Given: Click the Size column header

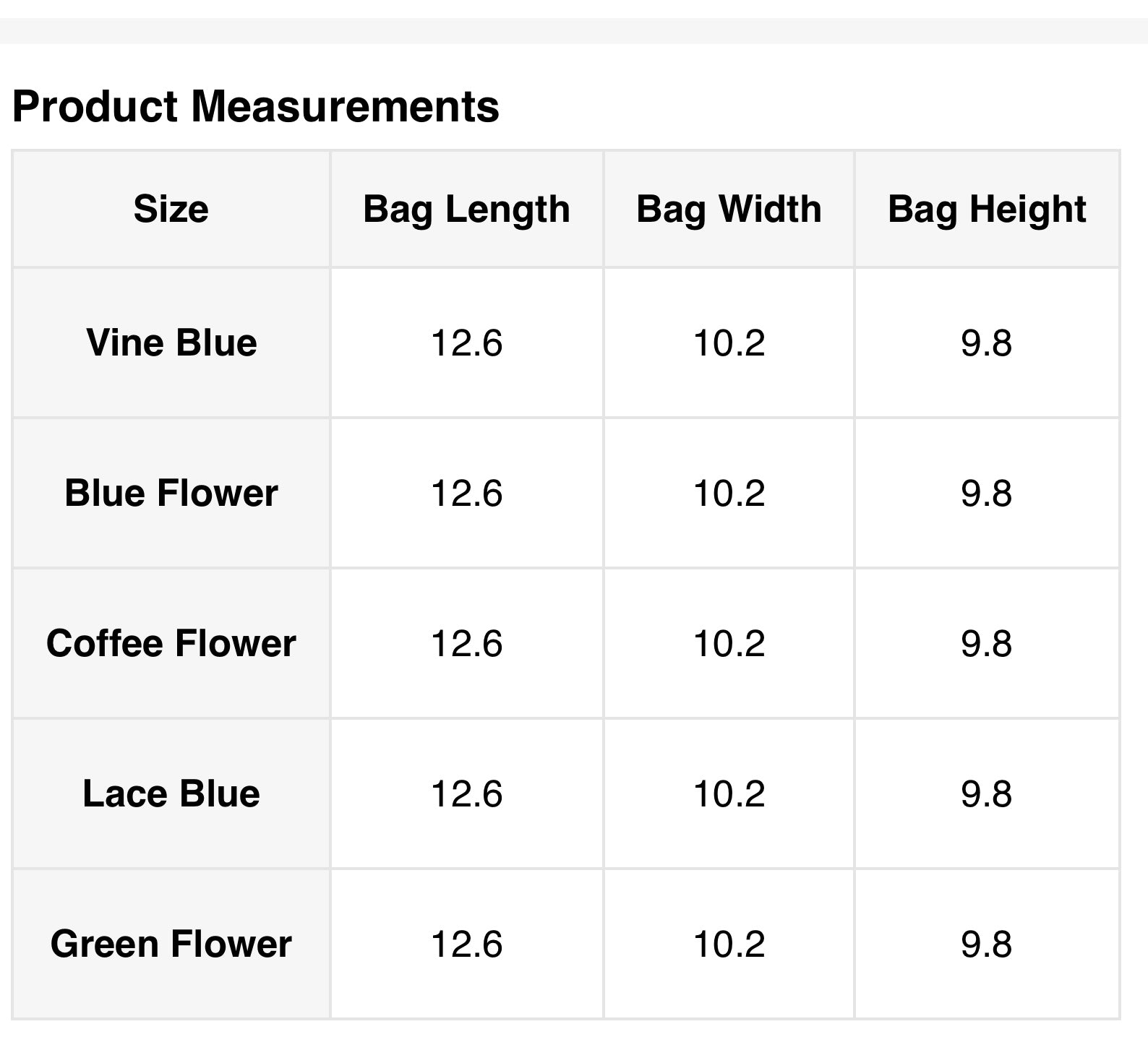Looking at the screenshot, I should 171,210.
